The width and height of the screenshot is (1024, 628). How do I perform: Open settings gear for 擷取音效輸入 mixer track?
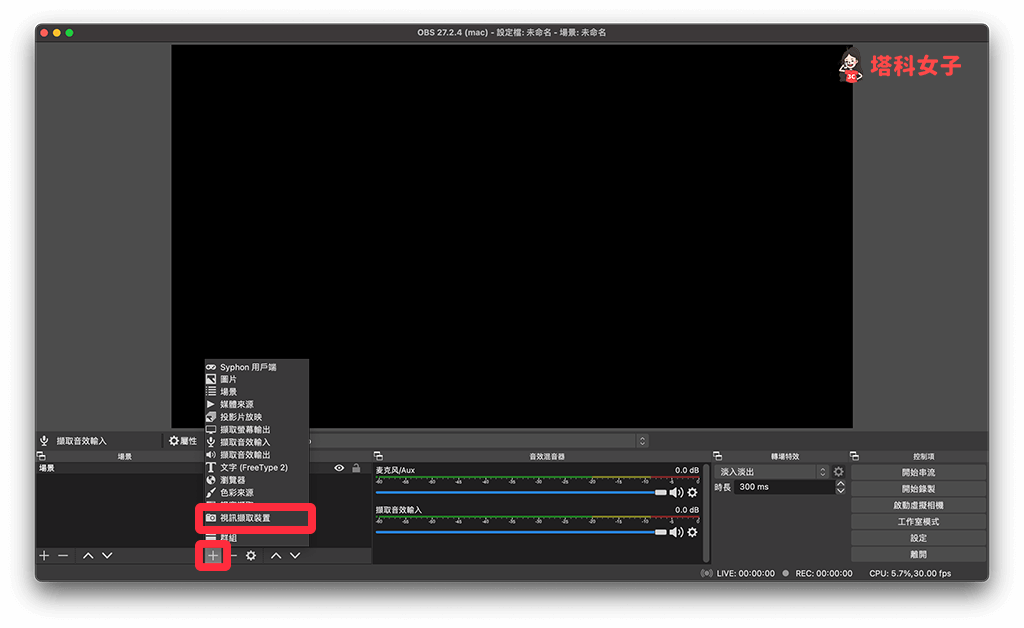pyautogui.click(x=692, y=532)
